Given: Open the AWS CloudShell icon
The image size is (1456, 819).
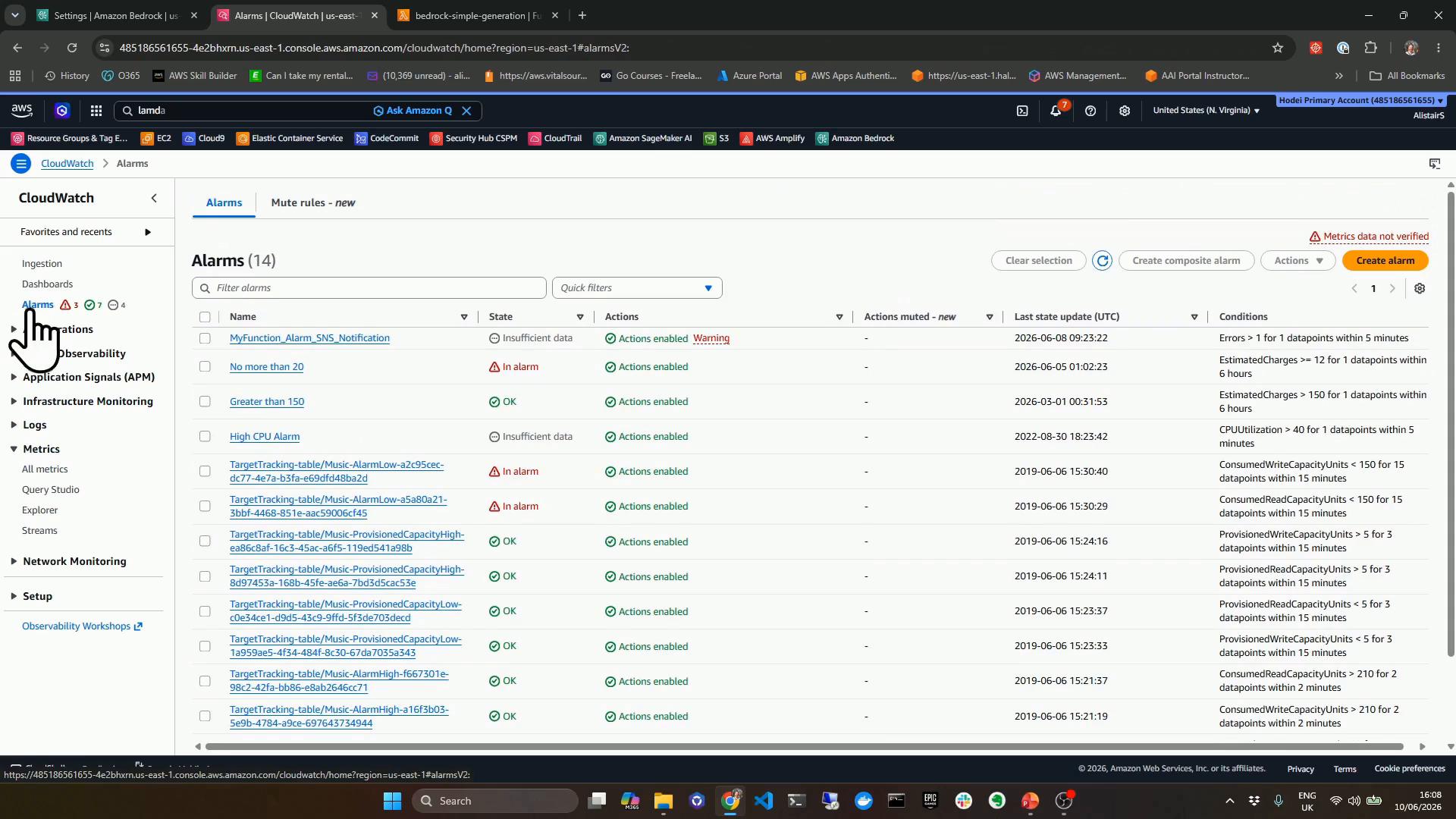Looking at the screenshot, I should coord(1022,111).
